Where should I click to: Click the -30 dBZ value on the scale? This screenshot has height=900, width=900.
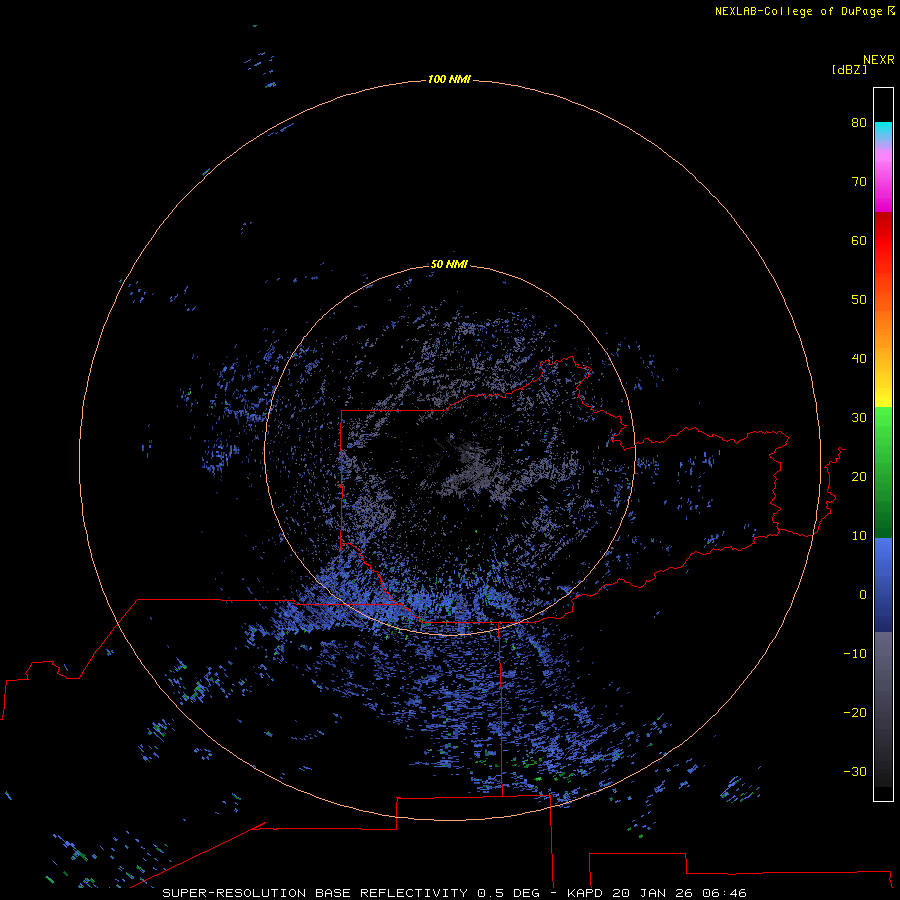pyautogui.click(x=855, y=771)
